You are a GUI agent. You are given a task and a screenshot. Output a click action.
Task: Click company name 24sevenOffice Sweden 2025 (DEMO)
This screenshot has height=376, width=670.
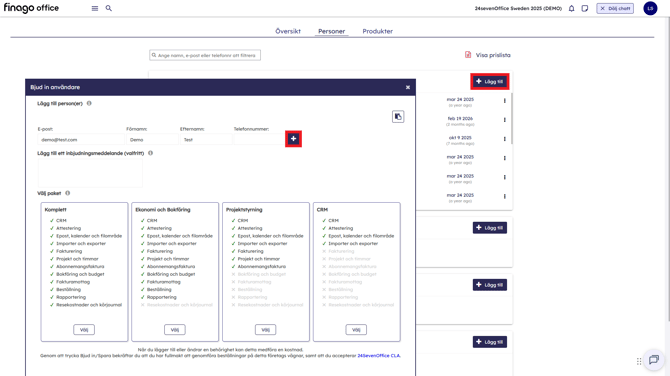(518, 9)
